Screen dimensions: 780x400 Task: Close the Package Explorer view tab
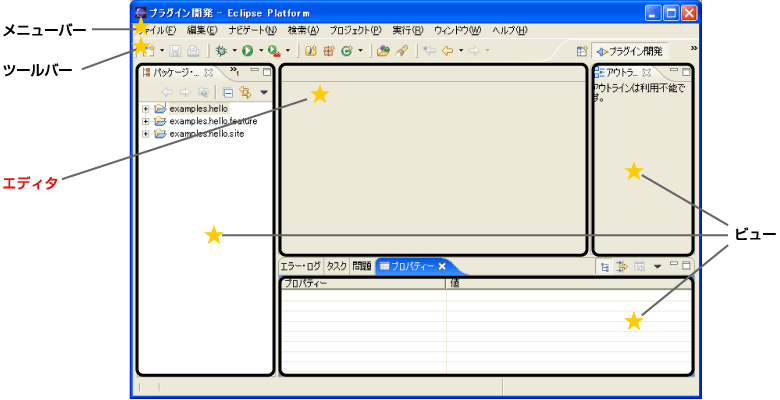(209, 73)
